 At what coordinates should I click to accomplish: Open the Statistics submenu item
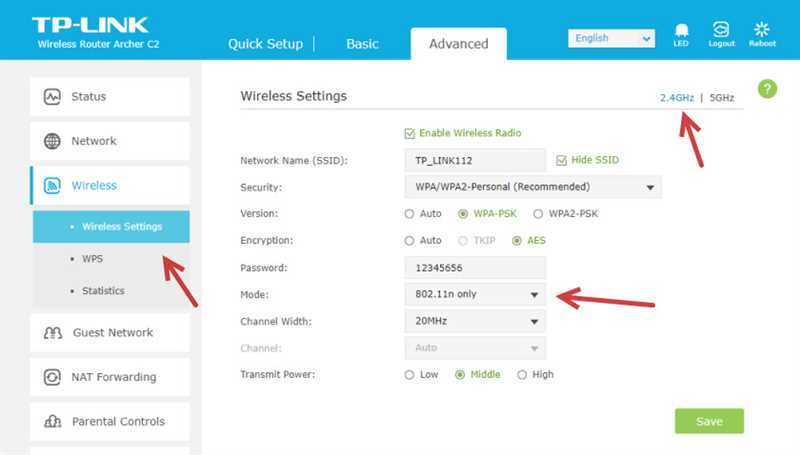(x=103, y=291)
